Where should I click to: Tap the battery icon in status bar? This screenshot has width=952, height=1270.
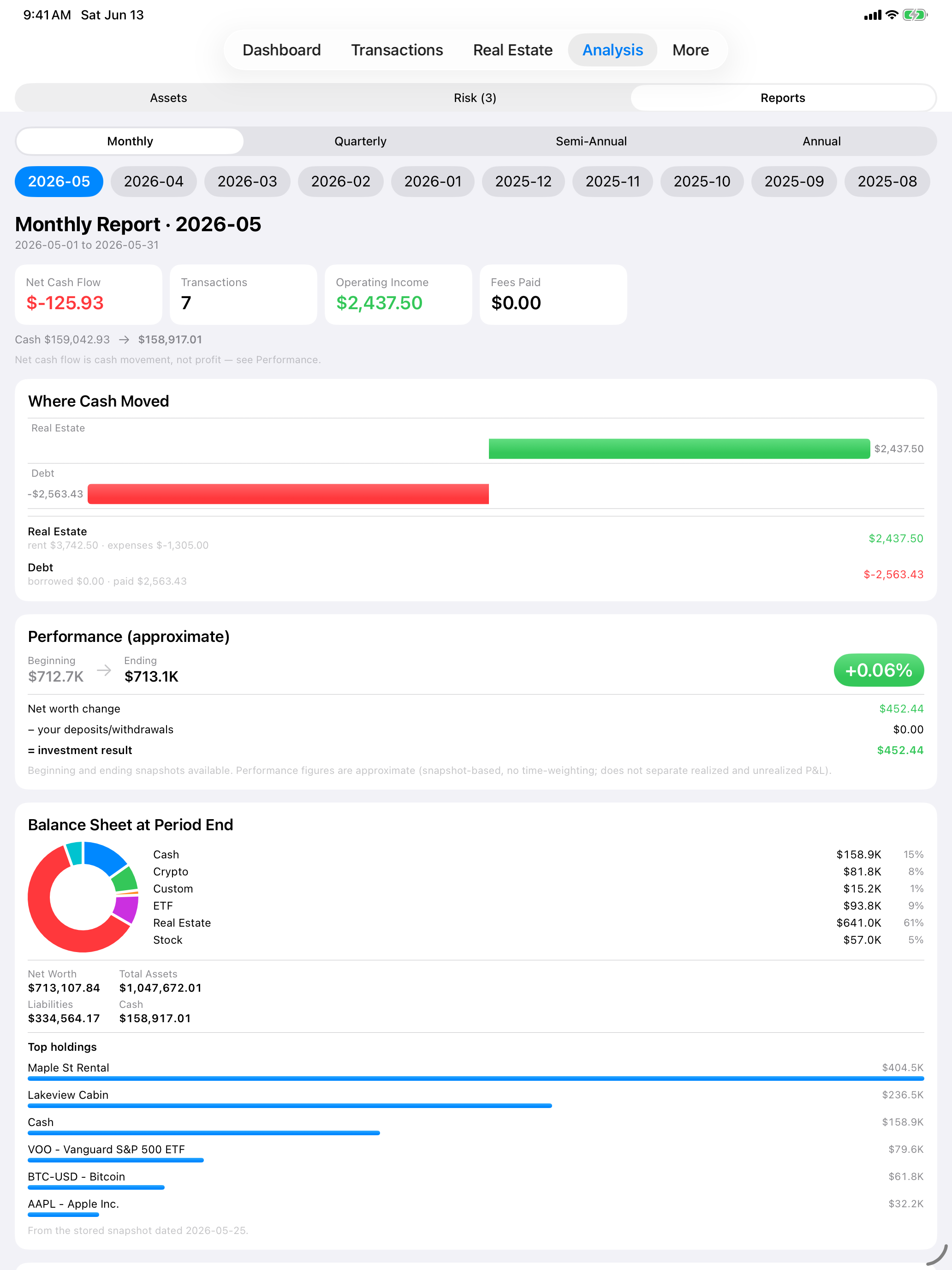click(x=915, y=15)
